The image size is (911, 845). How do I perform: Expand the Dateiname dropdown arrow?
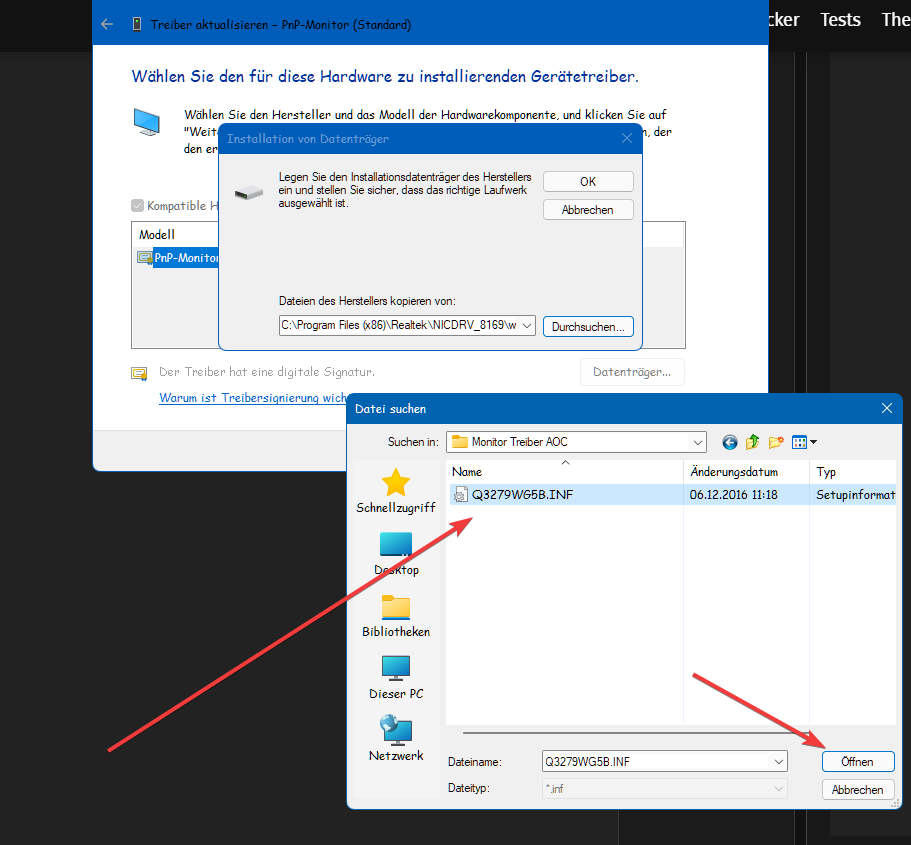(779, 761)
